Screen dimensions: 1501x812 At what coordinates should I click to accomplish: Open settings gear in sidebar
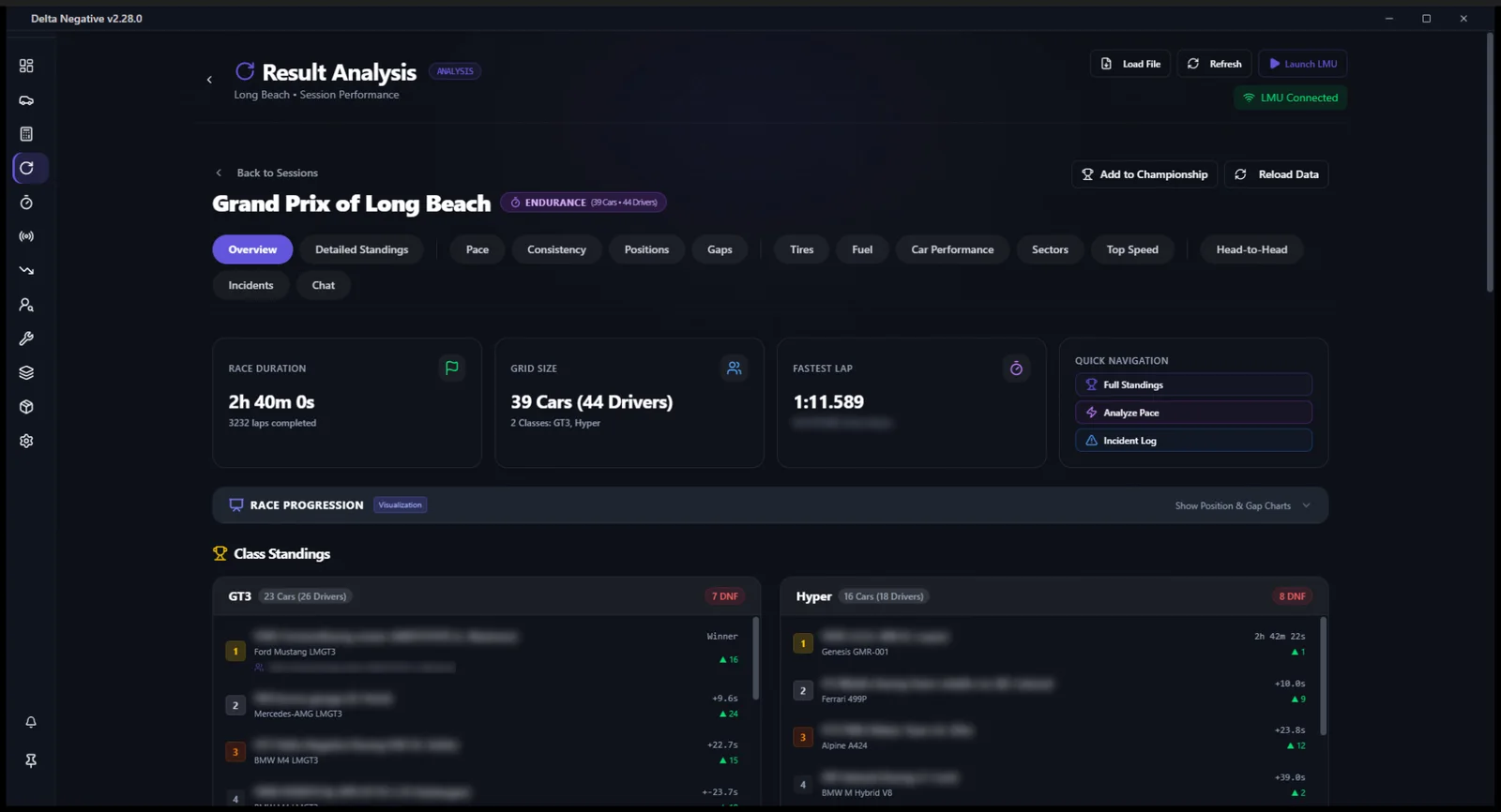click(x=26, y=441)
